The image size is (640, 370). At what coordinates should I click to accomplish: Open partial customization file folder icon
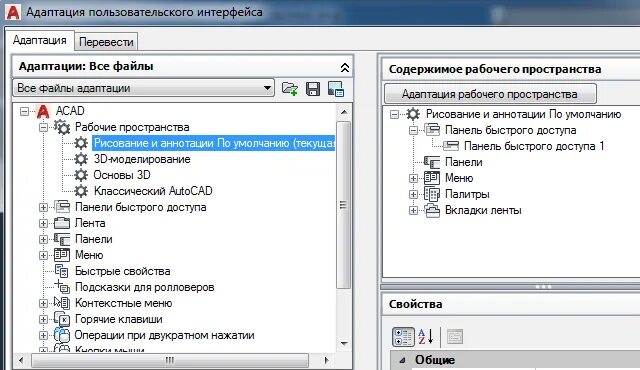pos(290,89)
